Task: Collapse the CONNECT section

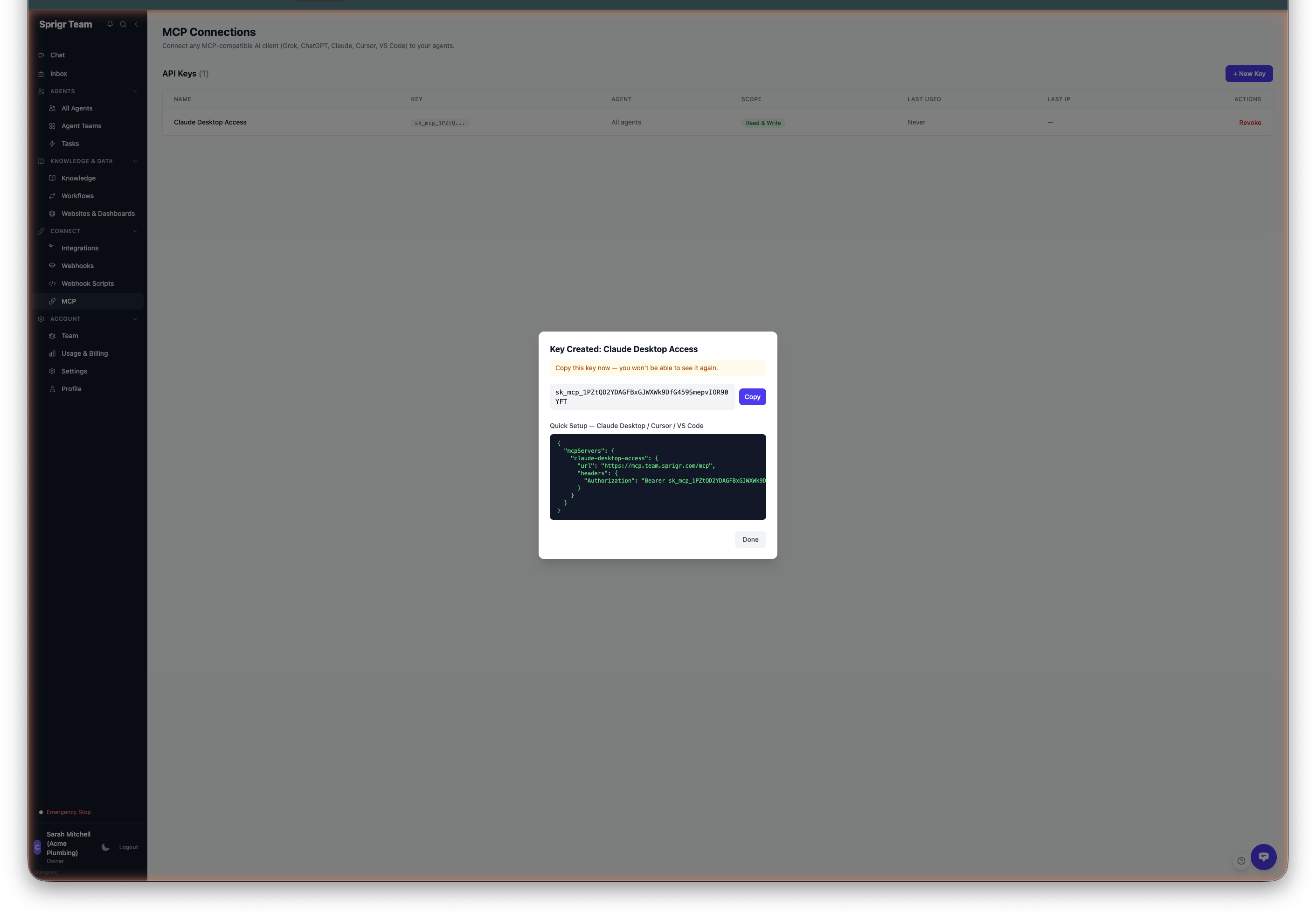Action: click(x=135, y=231)
